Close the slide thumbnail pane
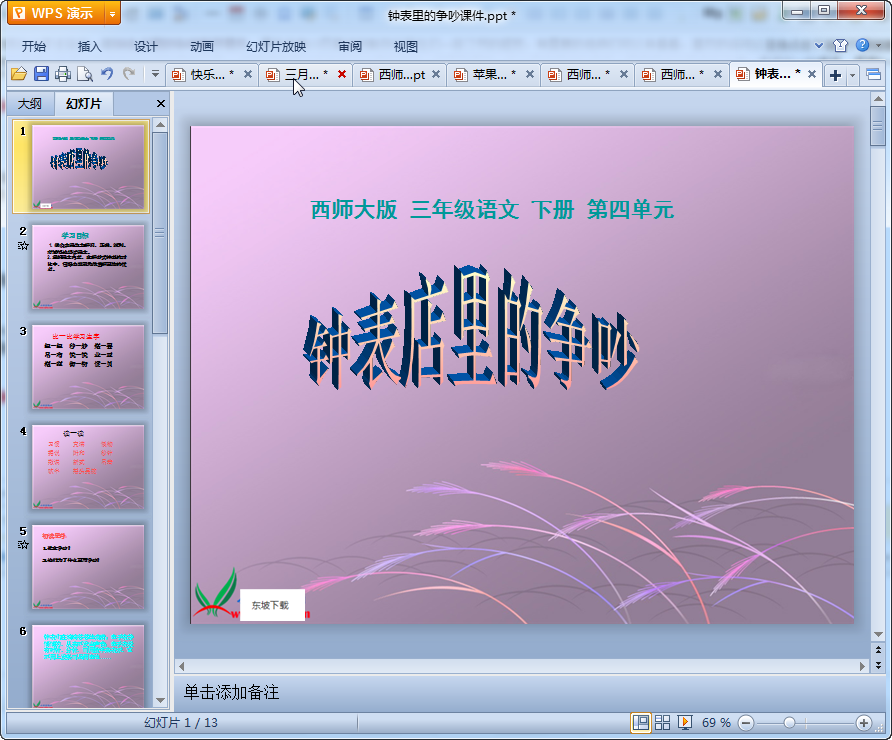Image resolution: width=892 pixels, height=740 pixels. pos(160,104)
